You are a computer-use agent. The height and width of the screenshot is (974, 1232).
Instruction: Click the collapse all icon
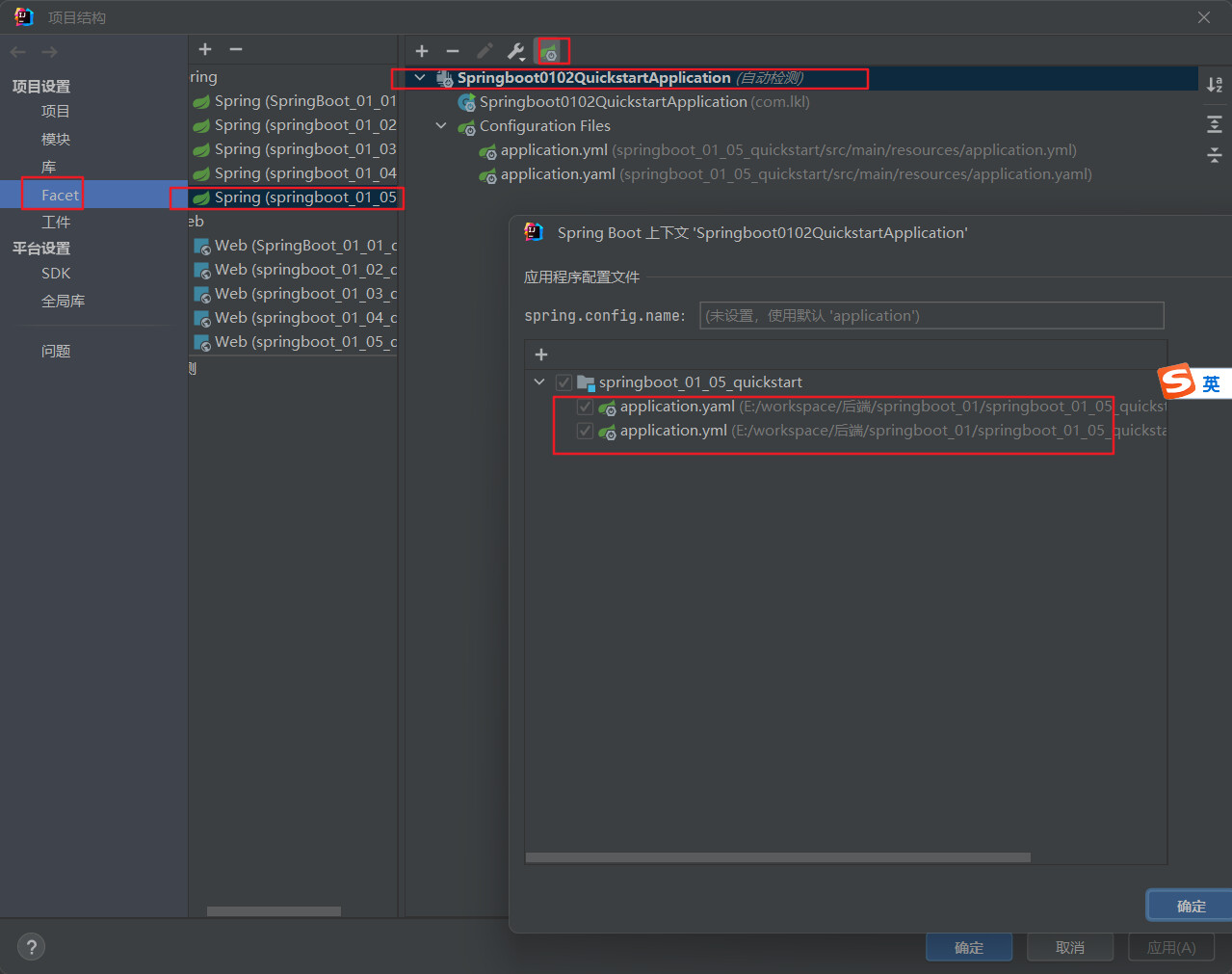pyautogui.click(x=1215, y=154)
